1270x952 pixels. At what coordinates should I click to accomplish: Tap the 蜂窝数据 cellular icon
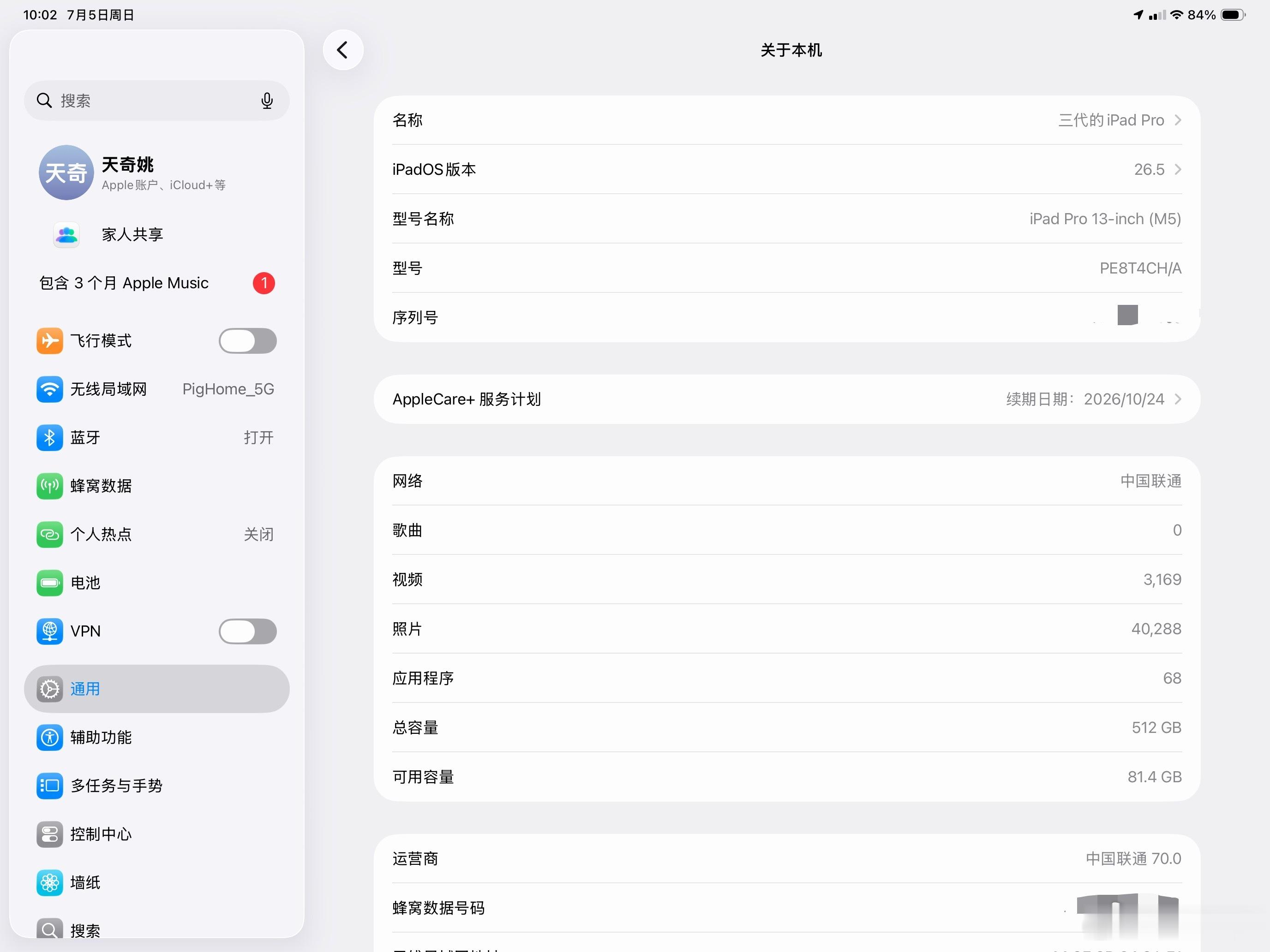tap(50, 486)
